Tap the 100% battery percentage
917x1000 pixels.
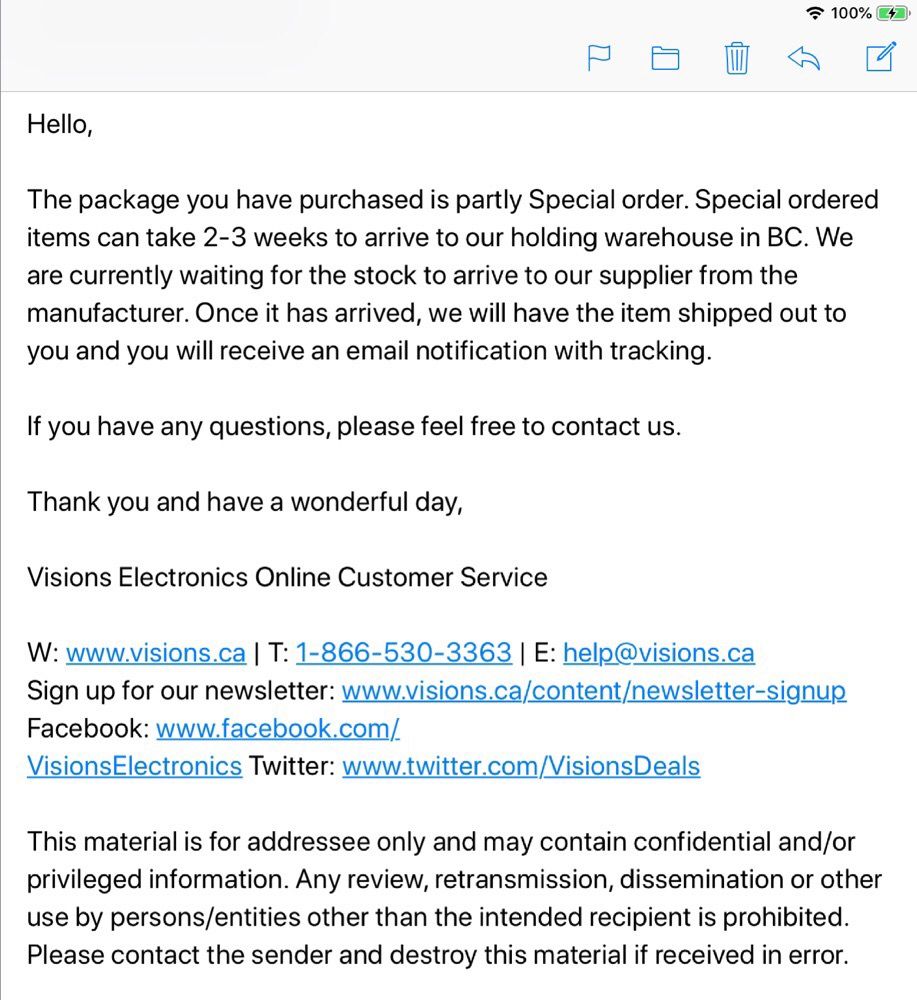(x=851, y=13)
